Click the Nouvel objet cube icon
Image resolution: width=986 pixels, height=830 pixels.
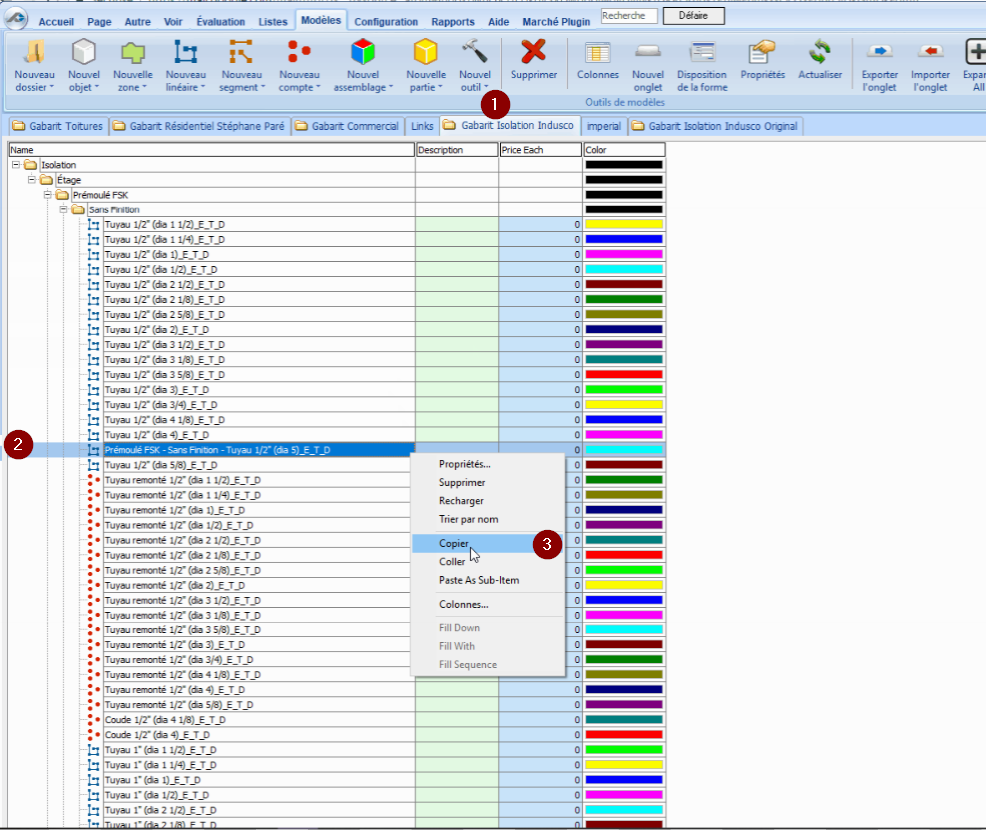[84, 52]
